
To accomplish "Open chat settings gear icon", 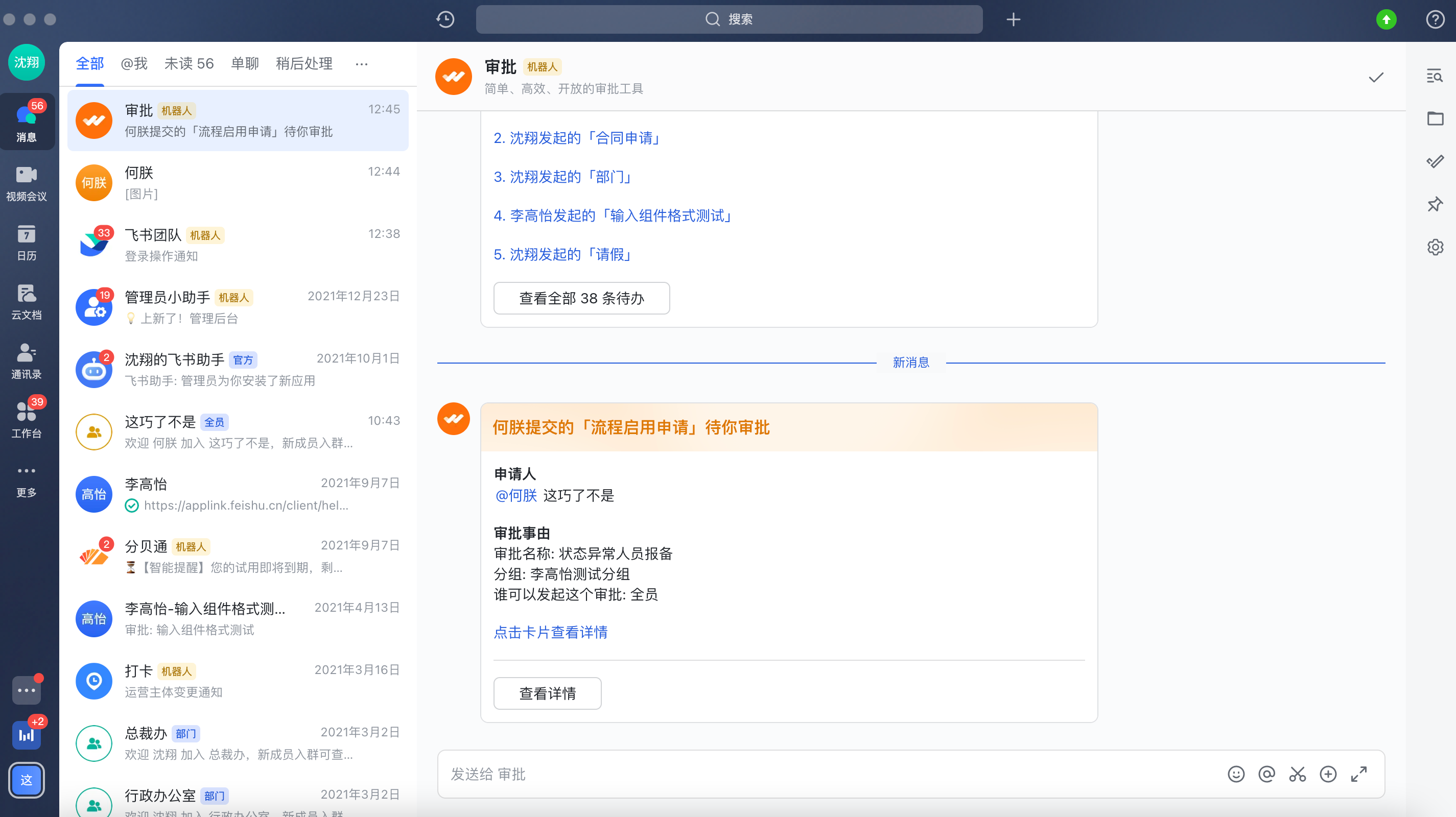I will click(1435, 247).
